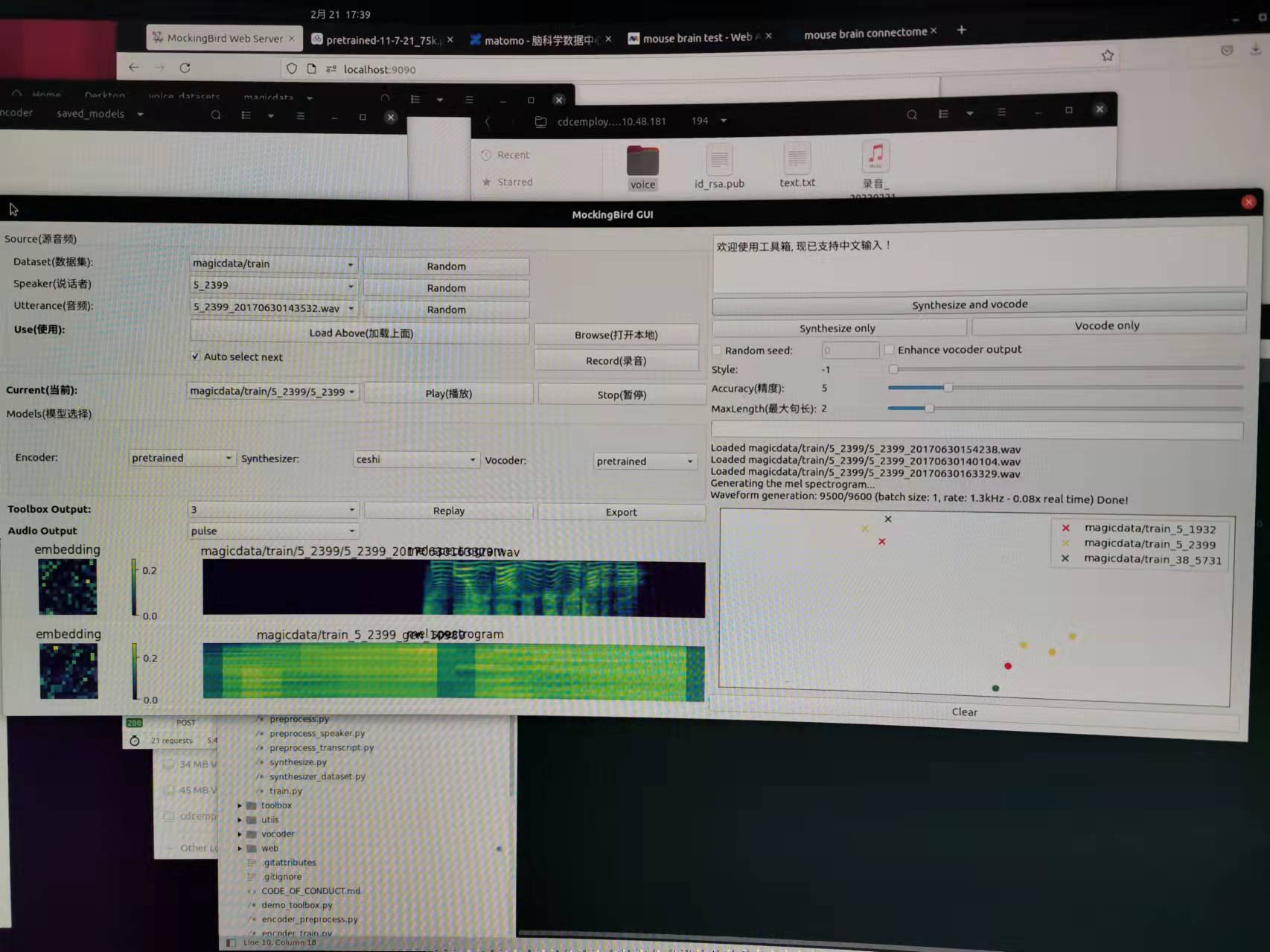Click search icon in saved_models window
Screen dimensions: 1270x952
click(x=216, y=115)
